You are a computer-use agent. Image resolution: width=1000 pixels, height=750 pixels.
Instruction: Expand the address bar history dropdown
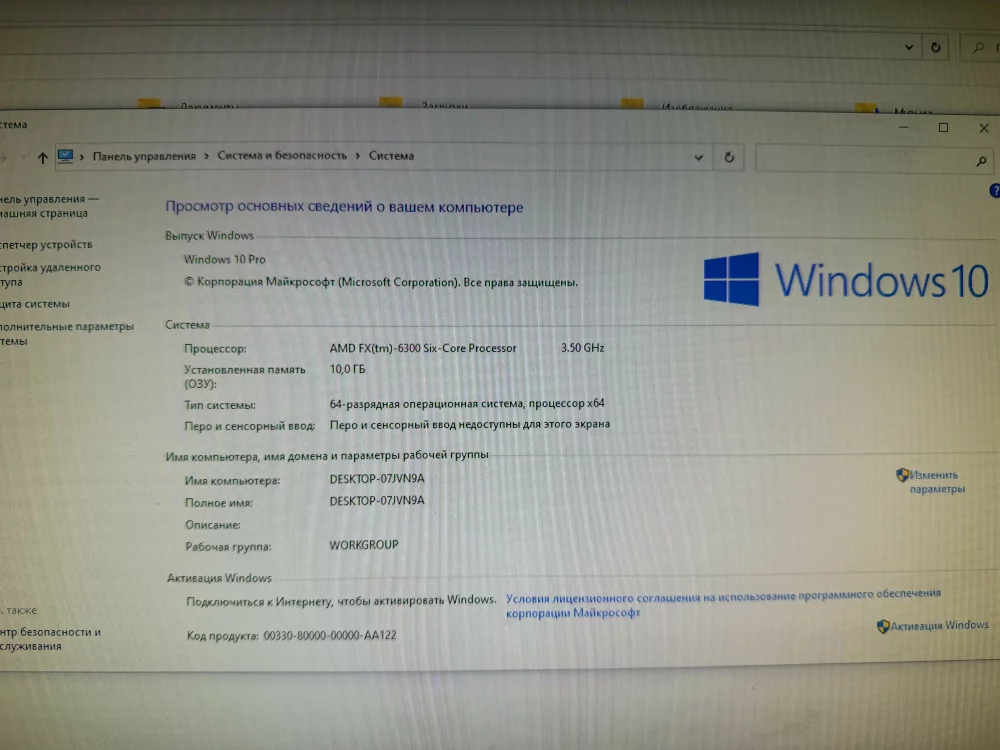[699, 157]
